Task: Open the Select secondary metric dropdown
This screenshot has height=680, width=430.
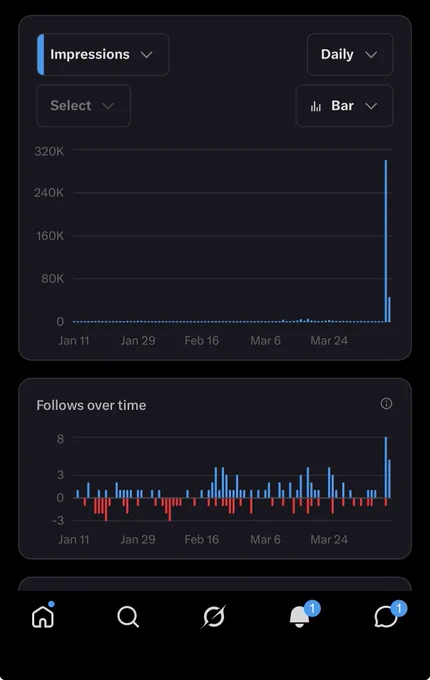Action: (83, 106)
